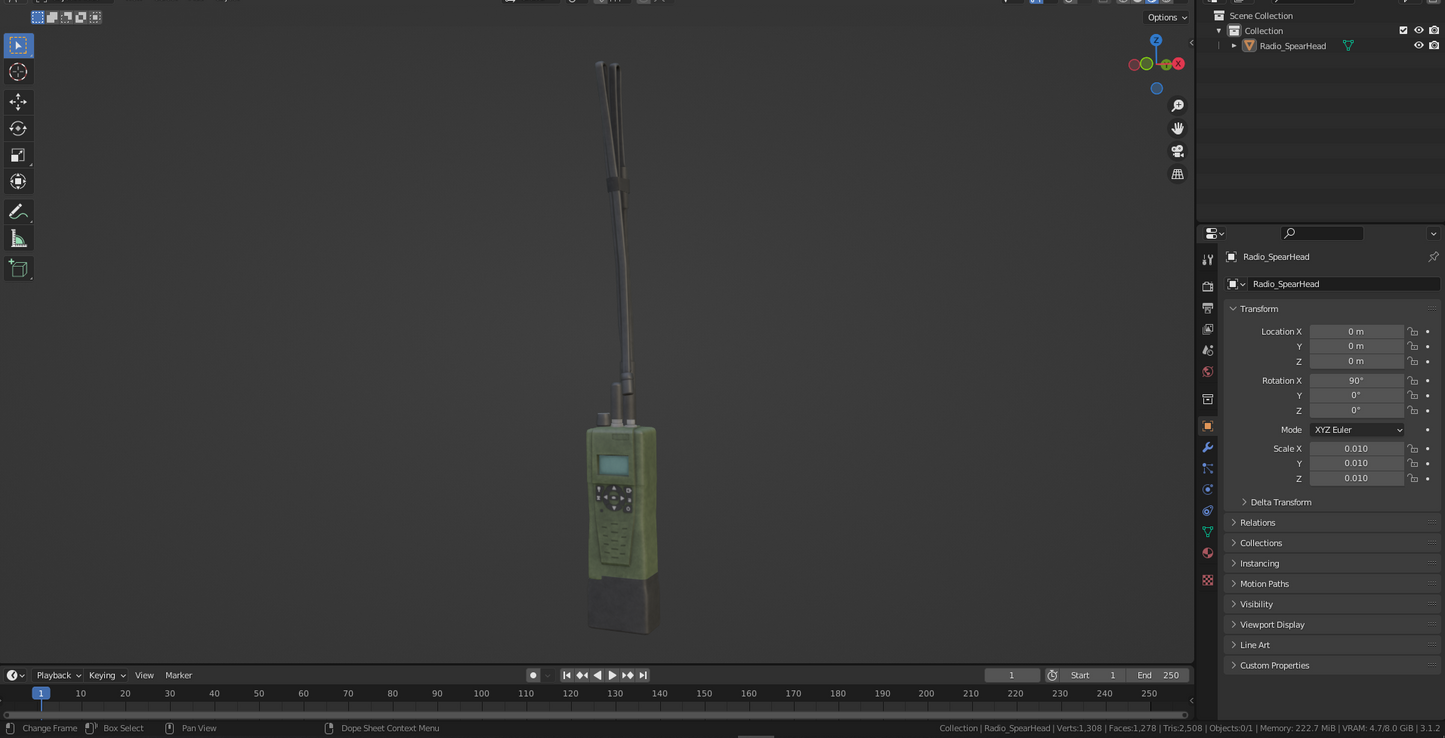Click the End frame 250 field
This screenshot has width=1445, height=738.
coord(1156,675)
